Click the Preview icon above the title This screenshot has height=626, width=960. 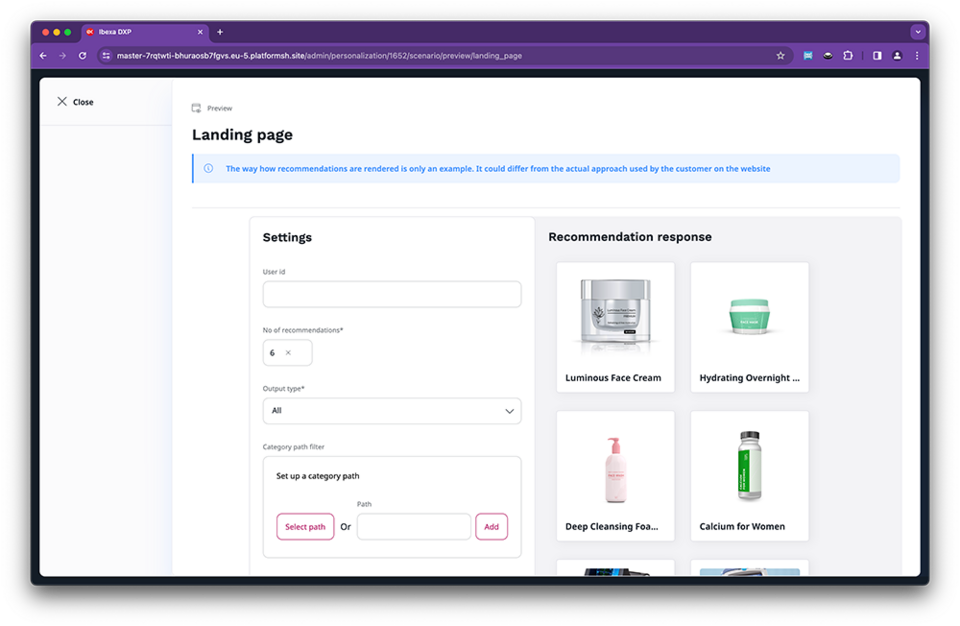point(196,108)
